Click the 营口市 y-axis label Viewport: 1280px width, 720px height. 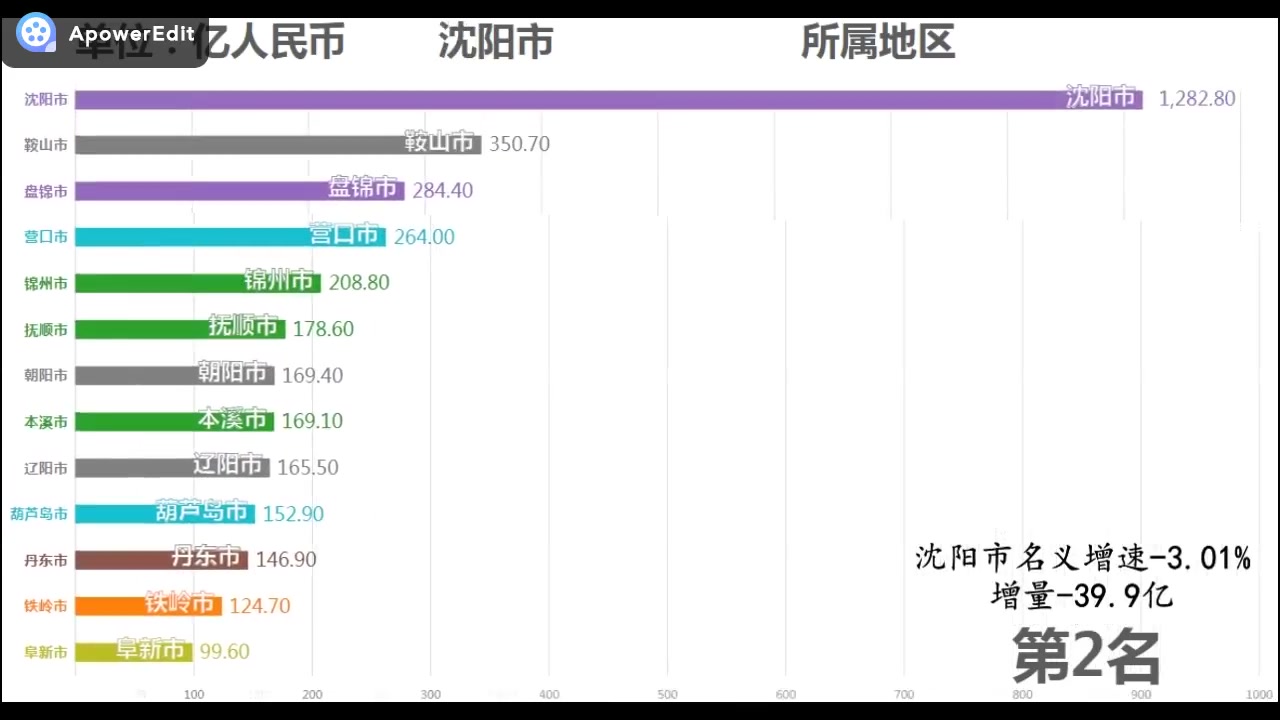[46, 238]
